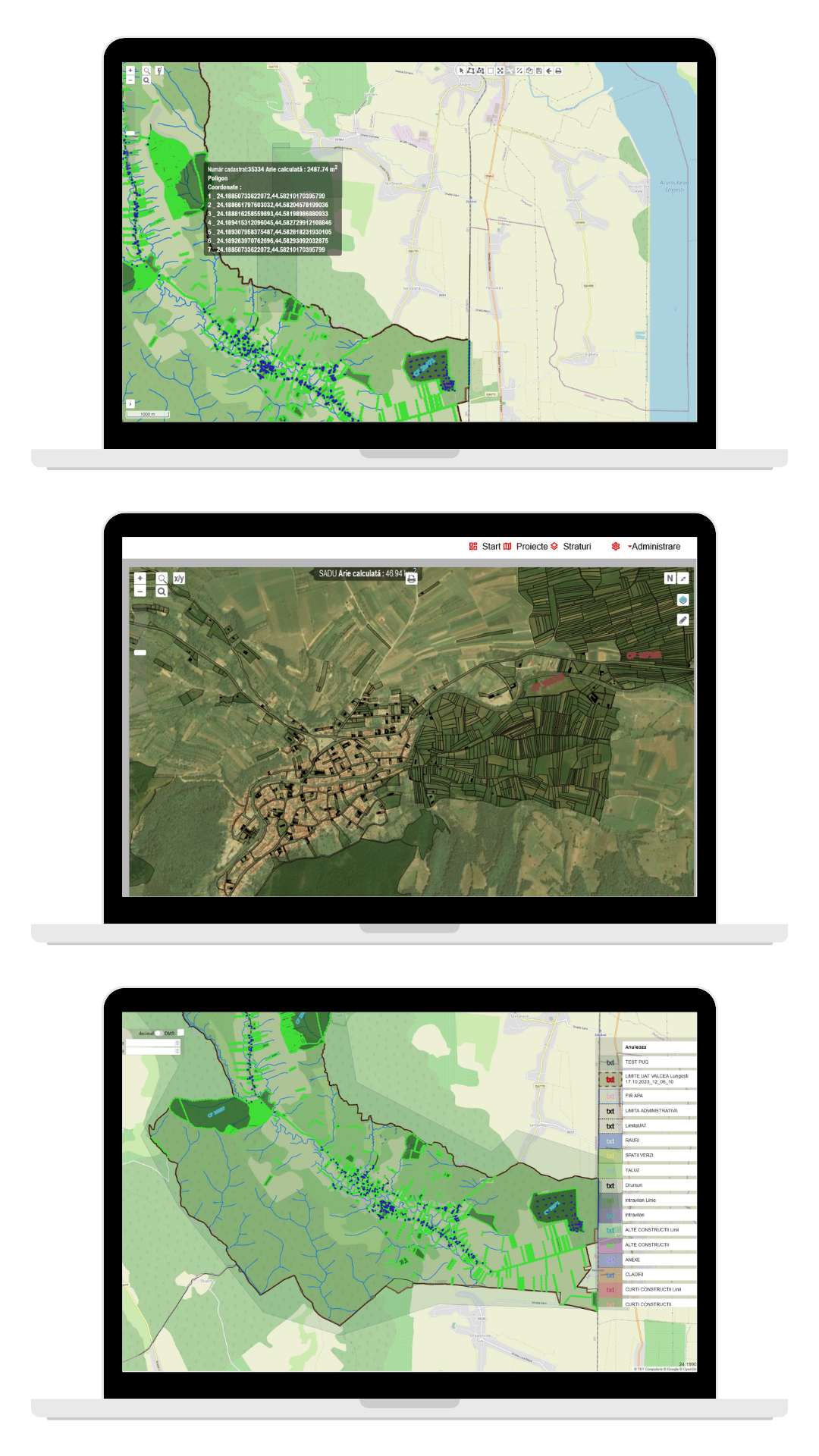The image size is (819, 1456).
Task: Select the LimitaUAT layer
Action: click(659, 1125)
